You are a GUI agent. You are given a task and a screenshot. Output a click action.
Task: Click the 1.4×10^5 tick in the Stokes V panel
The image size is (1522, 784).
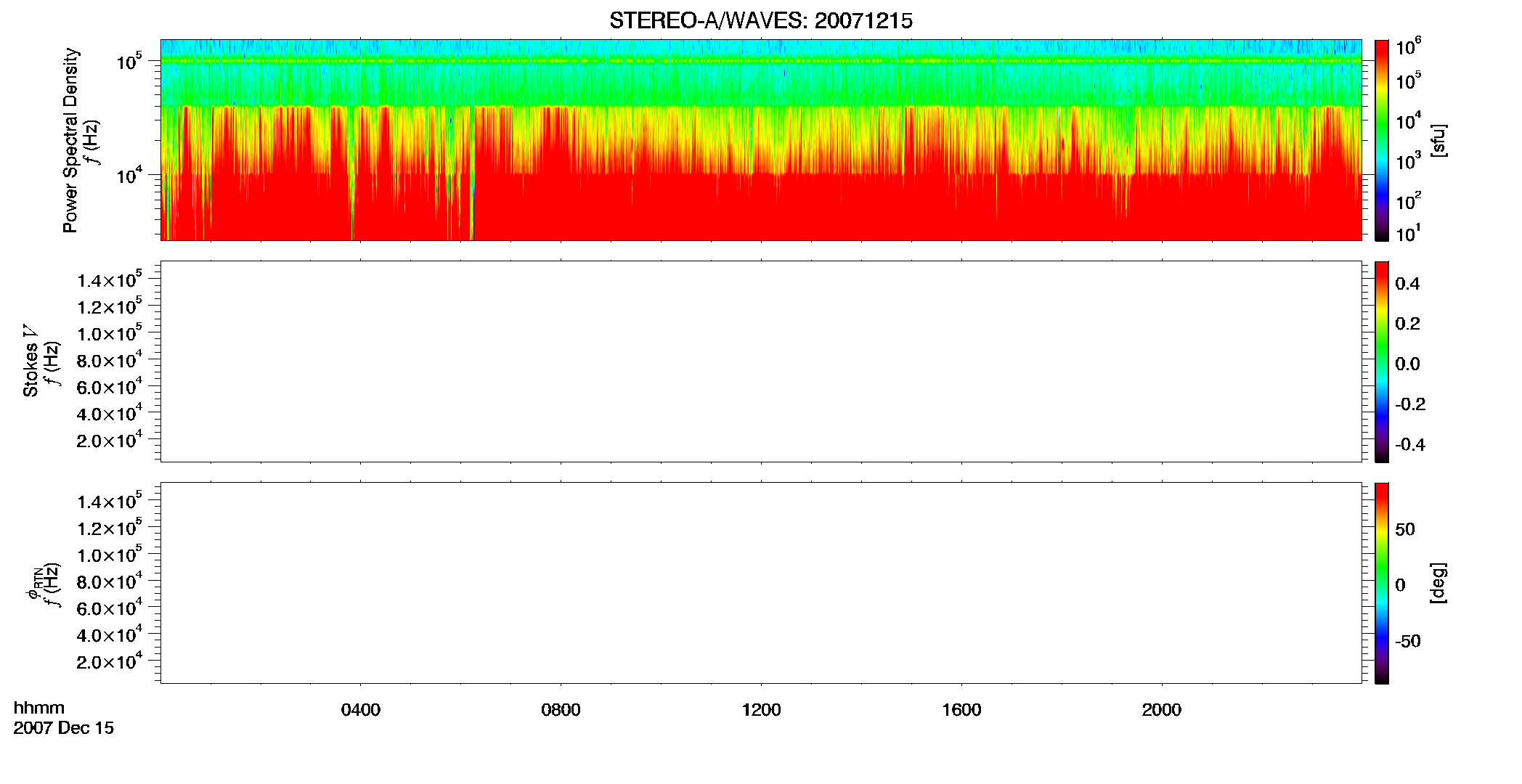coord(110,279)
